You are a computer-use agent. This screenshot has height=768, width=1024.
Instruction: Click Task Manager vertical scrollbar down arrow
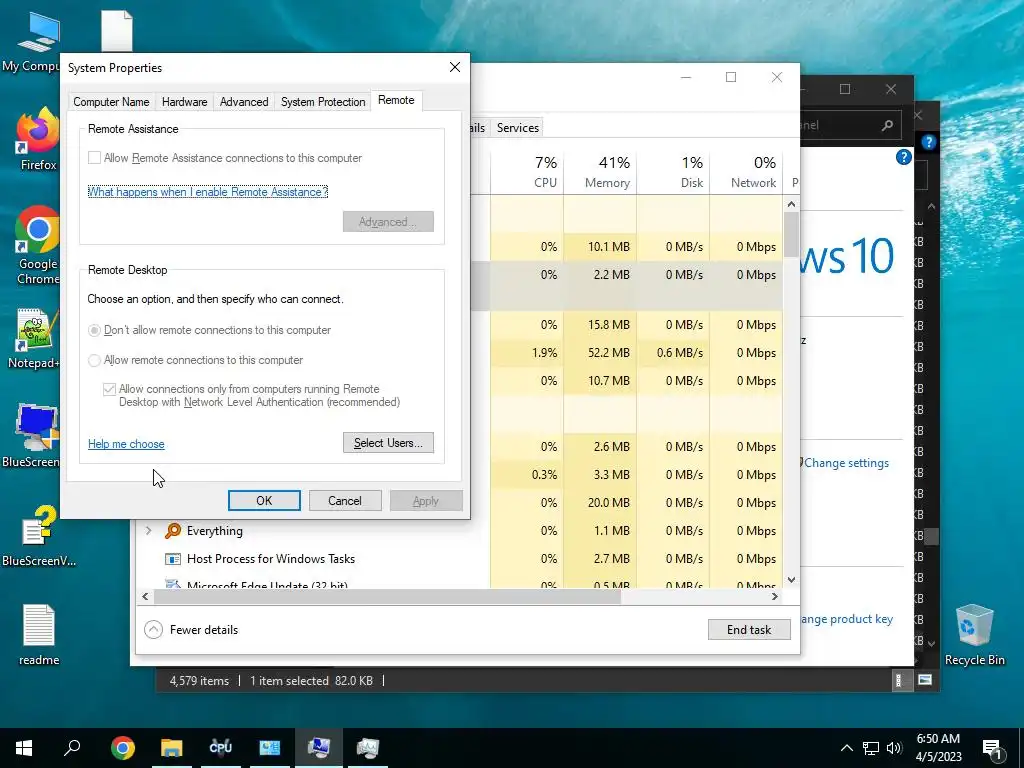pyautogui.click(x=792, y=580)
